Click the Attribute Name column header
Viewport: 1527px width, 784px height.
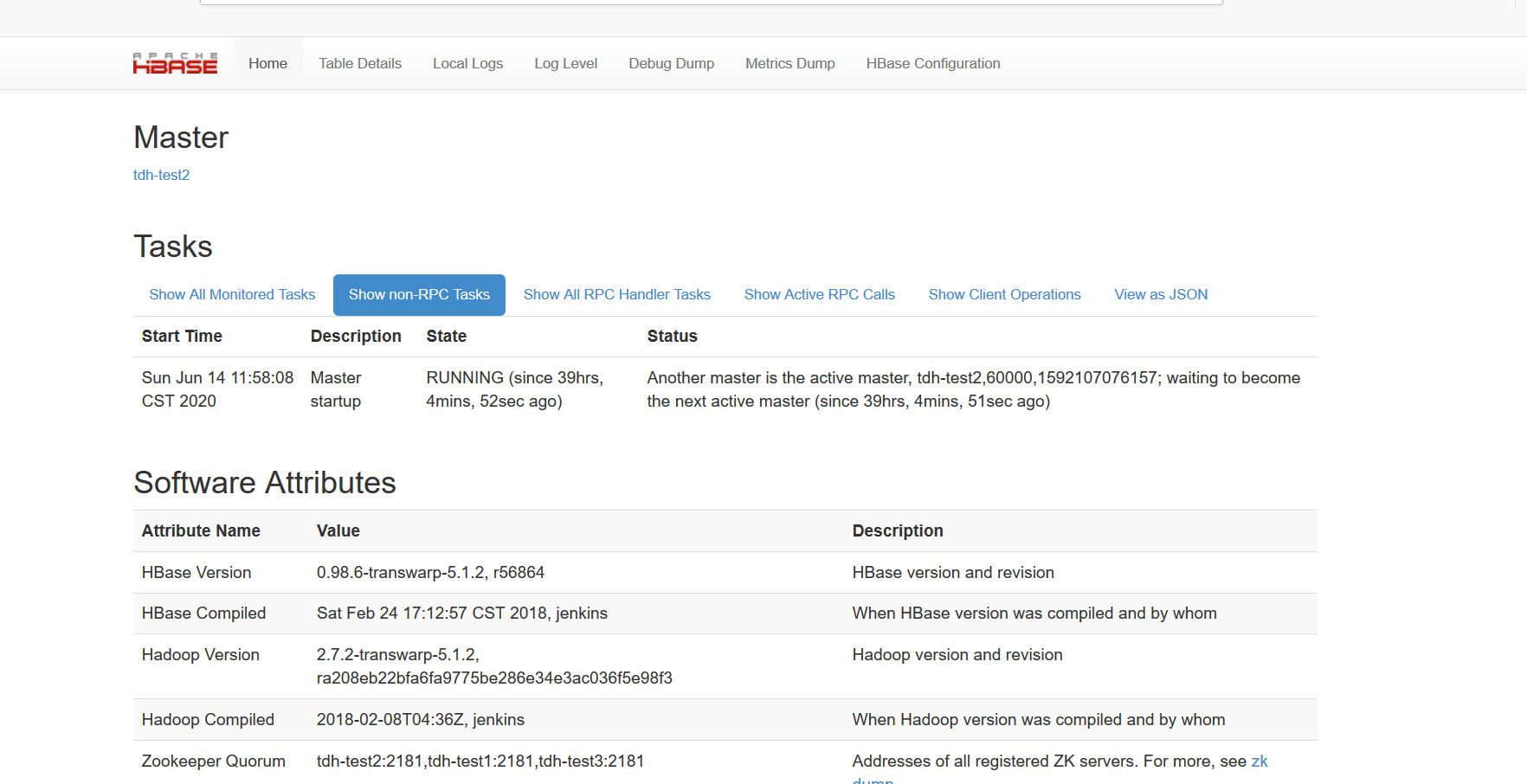pyautogui.click(x=201, y=530)
